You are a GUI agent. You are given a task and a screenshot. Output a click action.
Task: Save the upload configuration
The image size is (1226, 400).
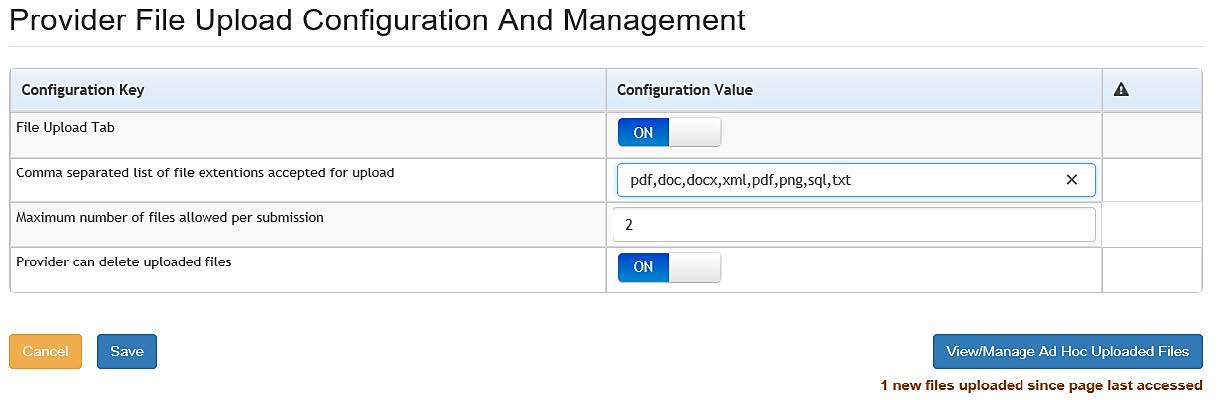click(127, 351)
